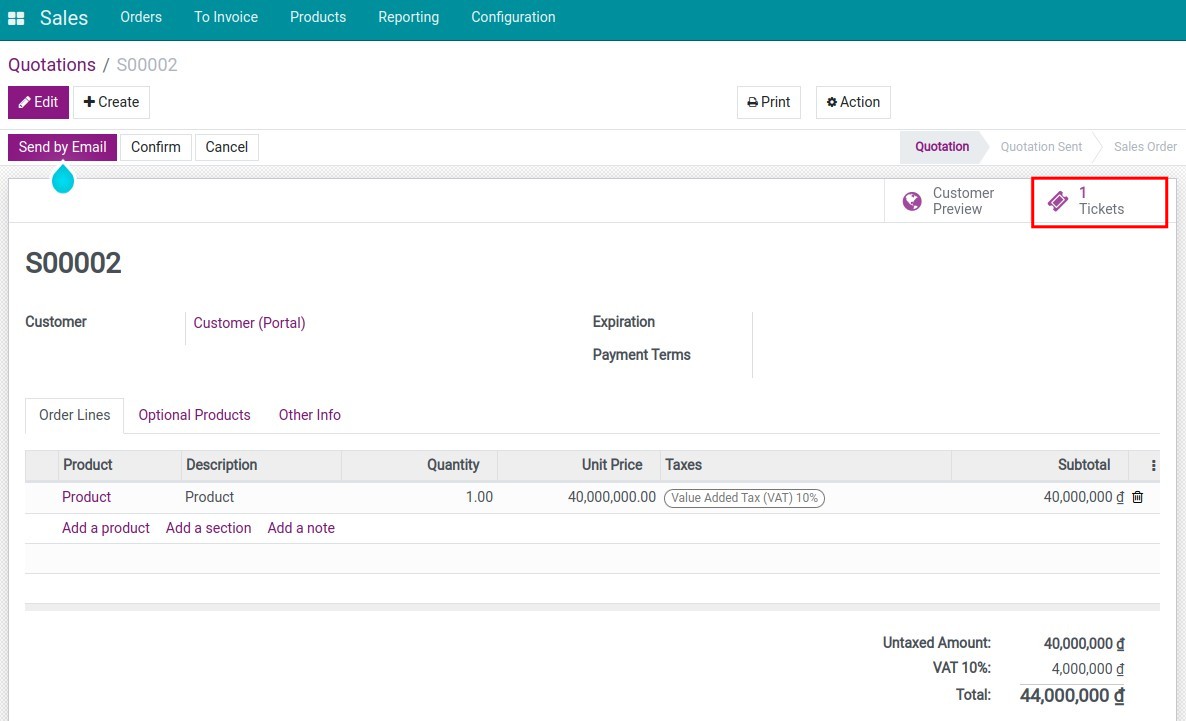Screen dimensions: 1186x721
Task: Click the Print printer icon
Action: tap(751, 101)
